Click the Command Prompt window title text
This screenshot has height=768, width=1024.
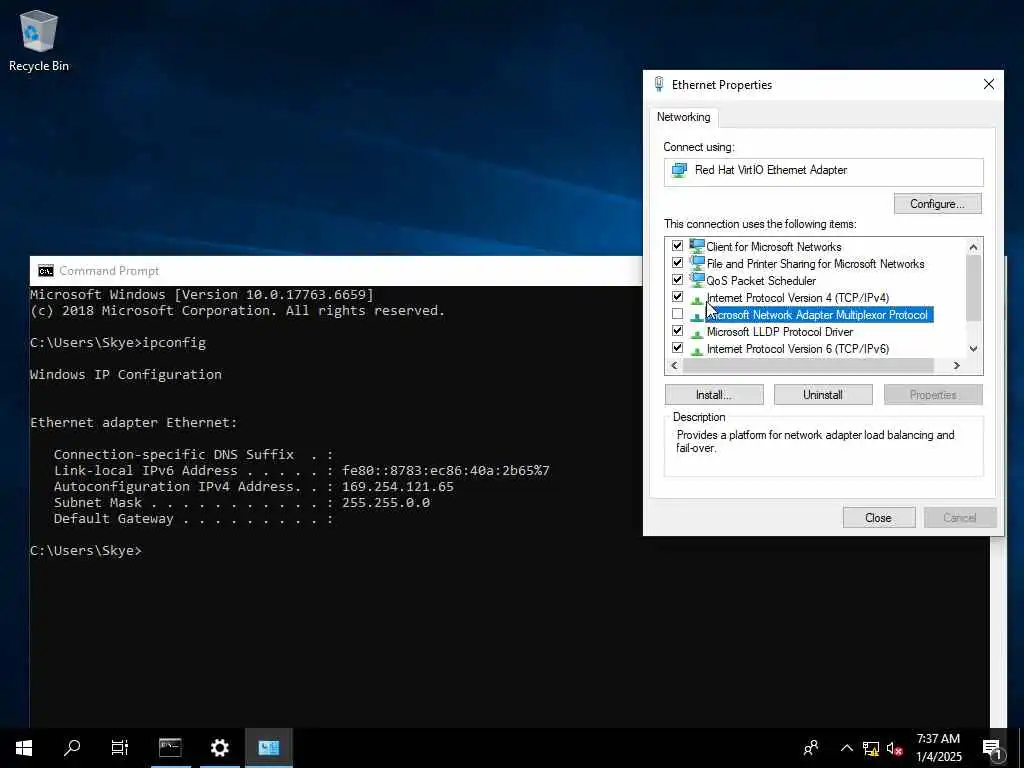[109, 271]
